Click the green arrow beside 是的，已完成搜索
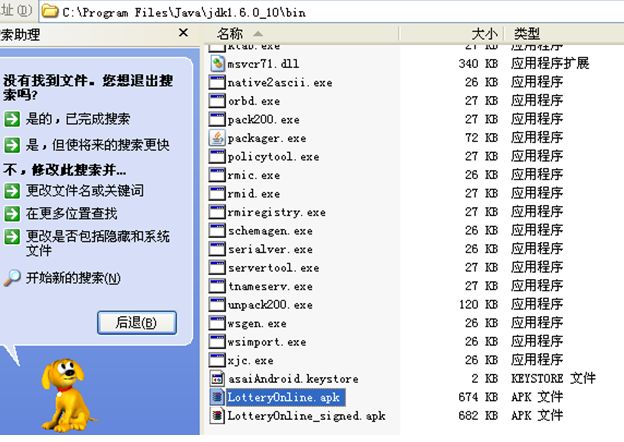 click(x=12, y=119)
